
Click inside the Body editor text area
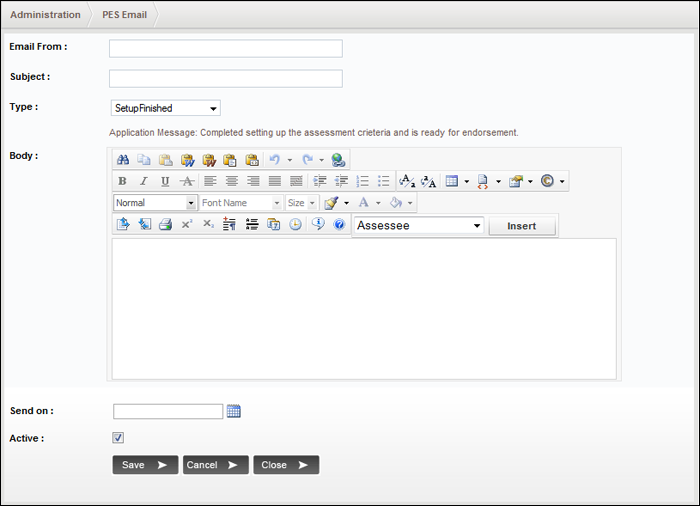point(364,309)
